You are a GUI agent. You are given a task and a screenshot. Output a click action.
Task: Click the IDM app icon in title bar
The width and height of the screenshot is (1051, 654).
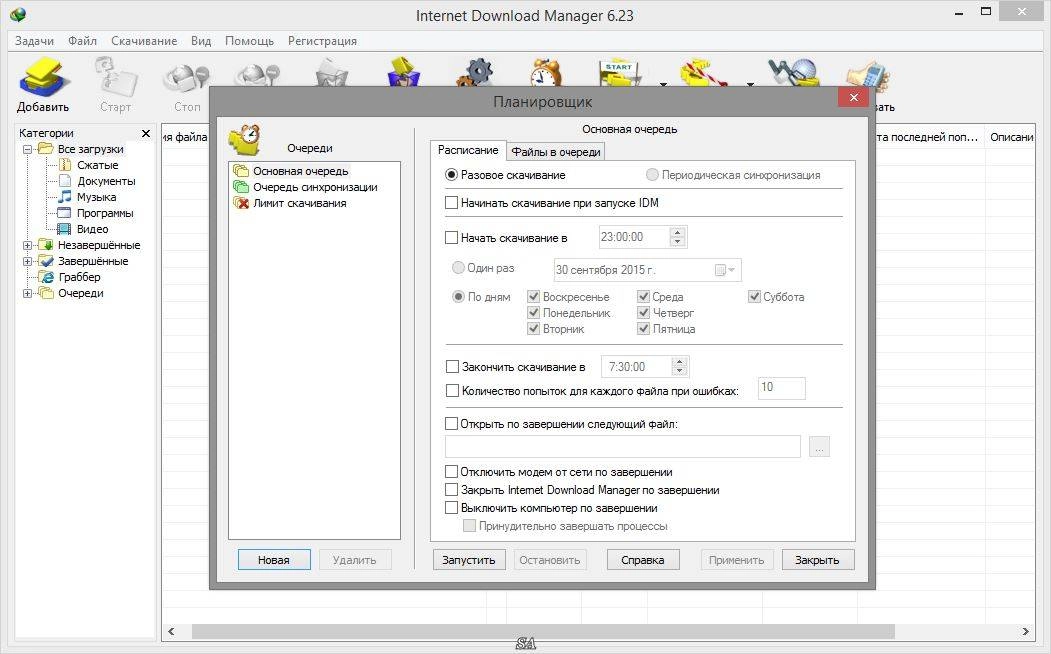coord(18,14)
